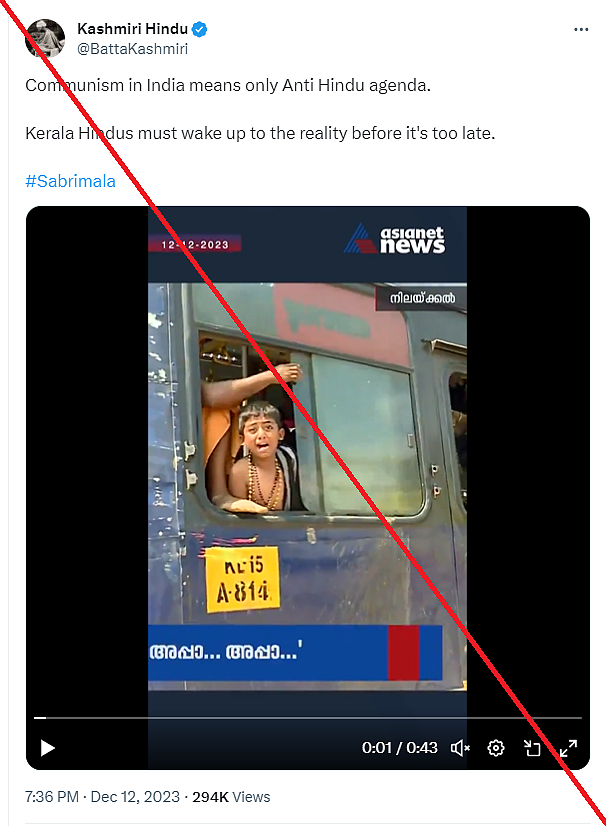The image size is (606, 826).
Task: Click the yellow bus number plate
Action: (x=242, y=580)
